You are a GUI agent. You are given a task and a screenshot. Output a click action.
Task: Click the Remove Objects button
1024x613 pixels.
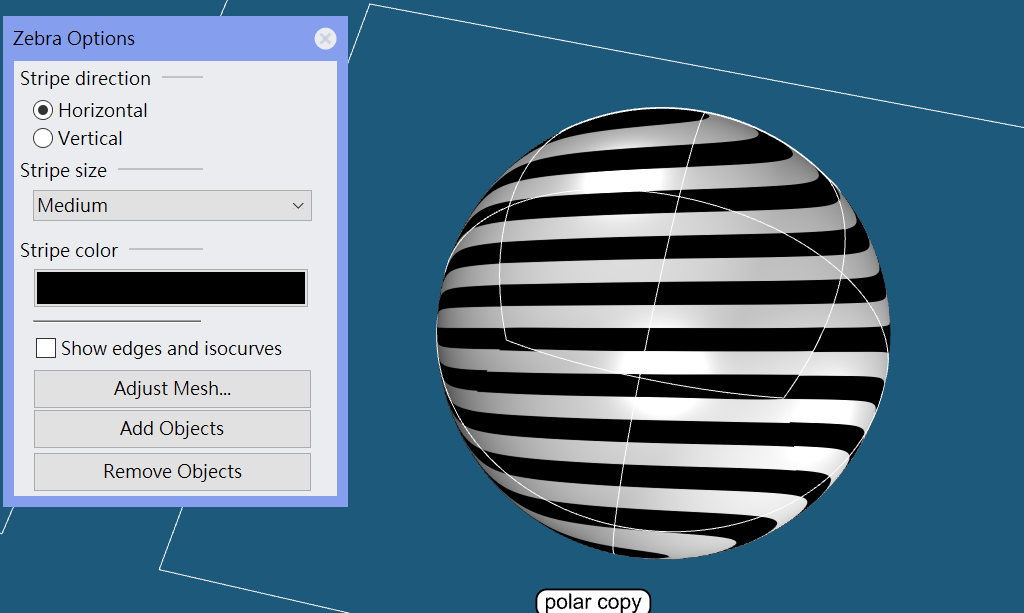click(x=172, y=472)
